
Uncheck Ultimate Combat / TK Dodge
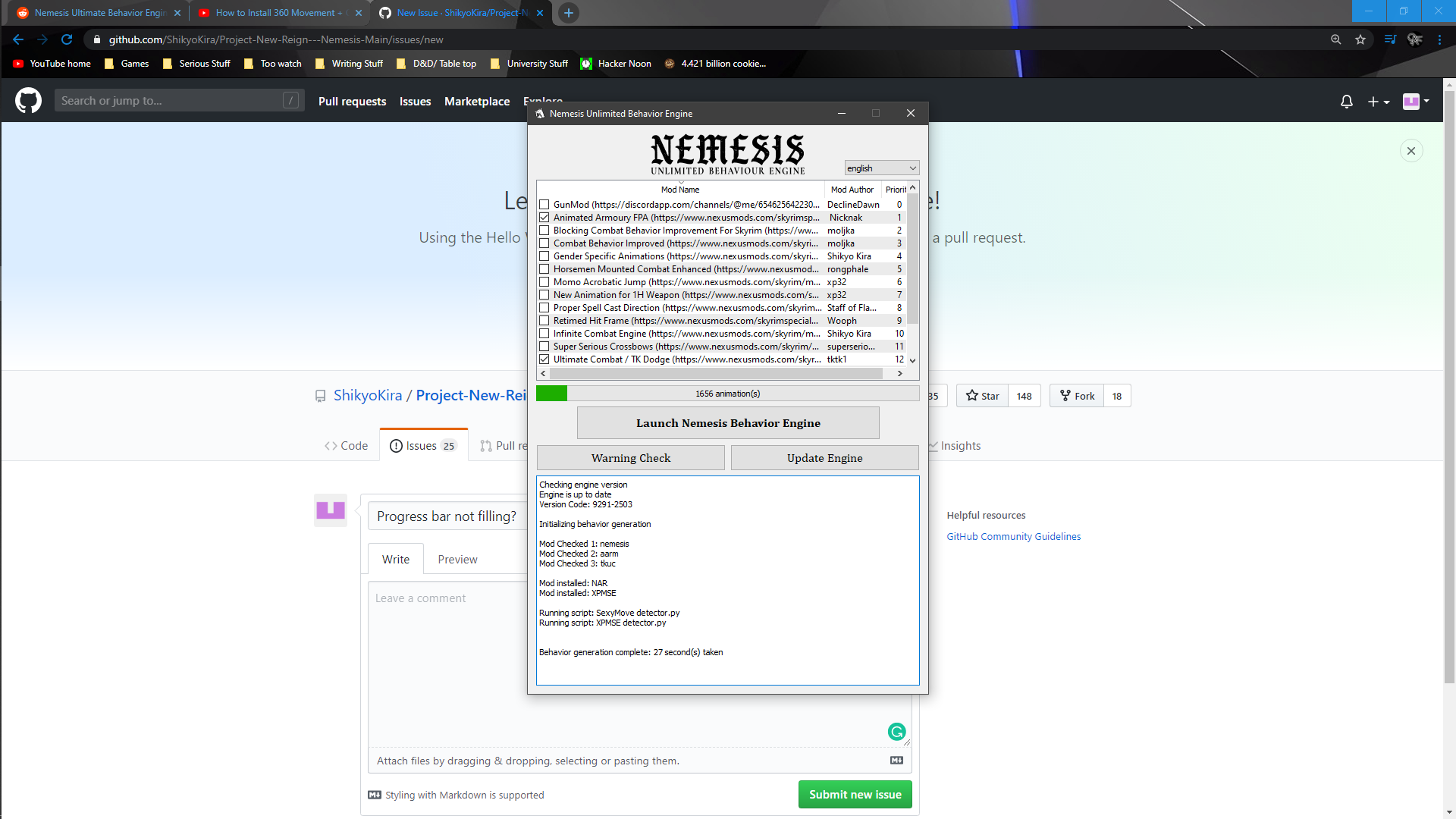pos(544,359)
